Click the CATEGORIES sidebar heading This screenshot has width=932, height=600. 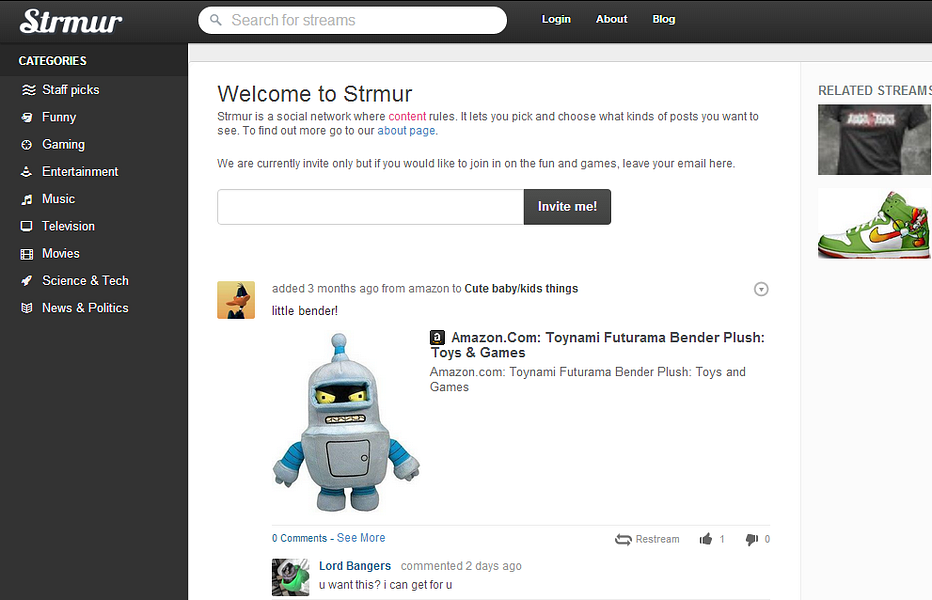pos(52,61)
